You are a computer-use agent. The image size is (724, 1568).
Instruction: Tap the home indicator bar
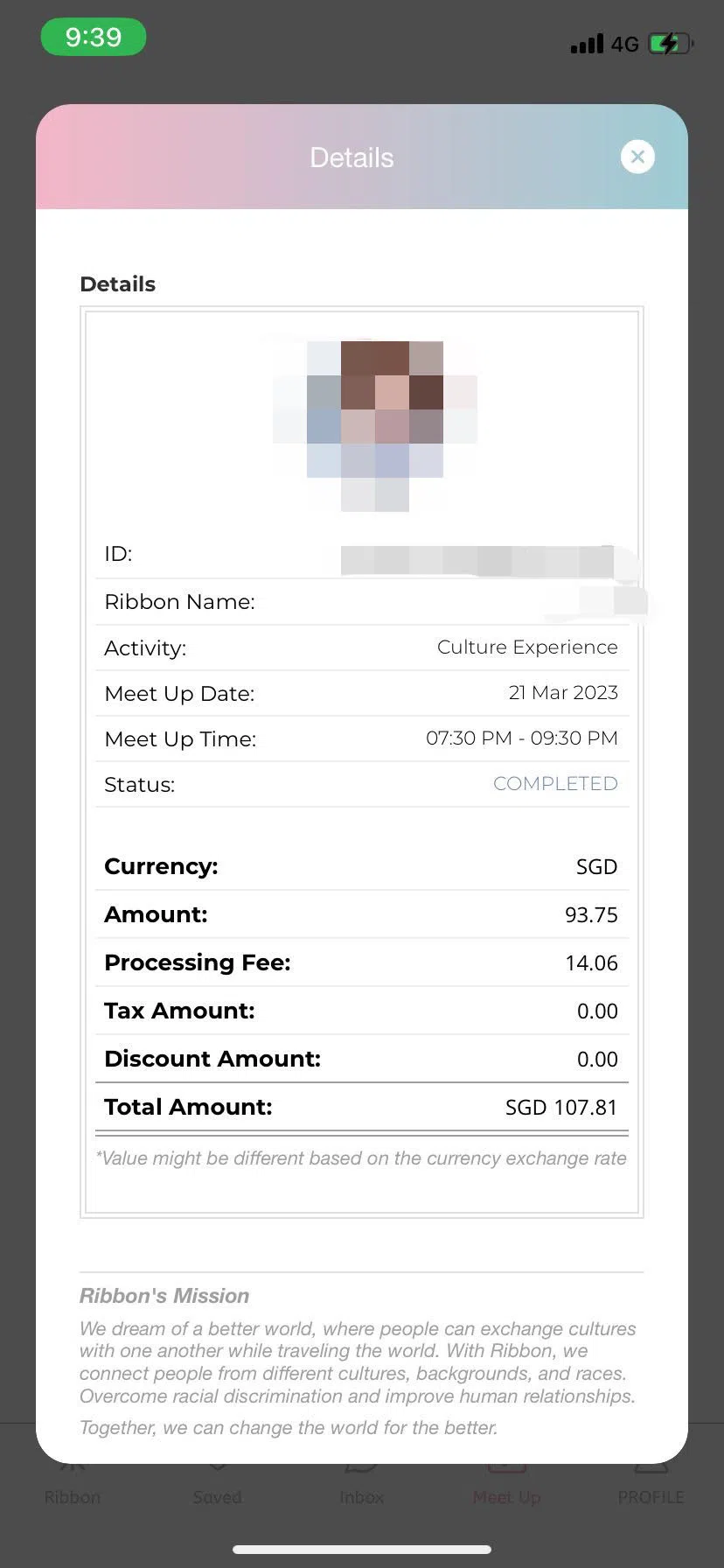point(362,1550)
